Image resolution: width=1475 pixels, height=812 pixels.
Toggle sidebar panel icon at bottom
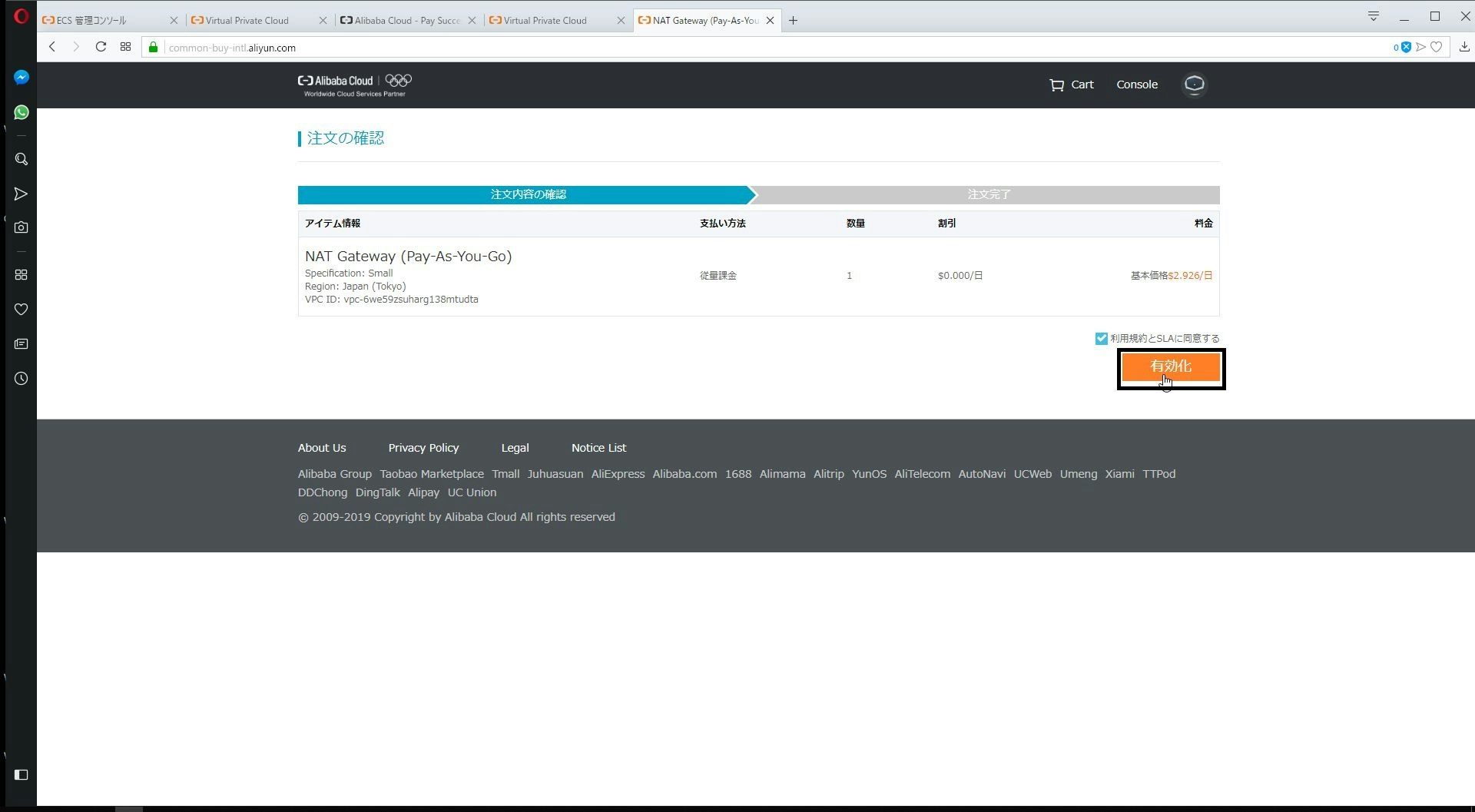pyautogui.click(x=22, y=774)
